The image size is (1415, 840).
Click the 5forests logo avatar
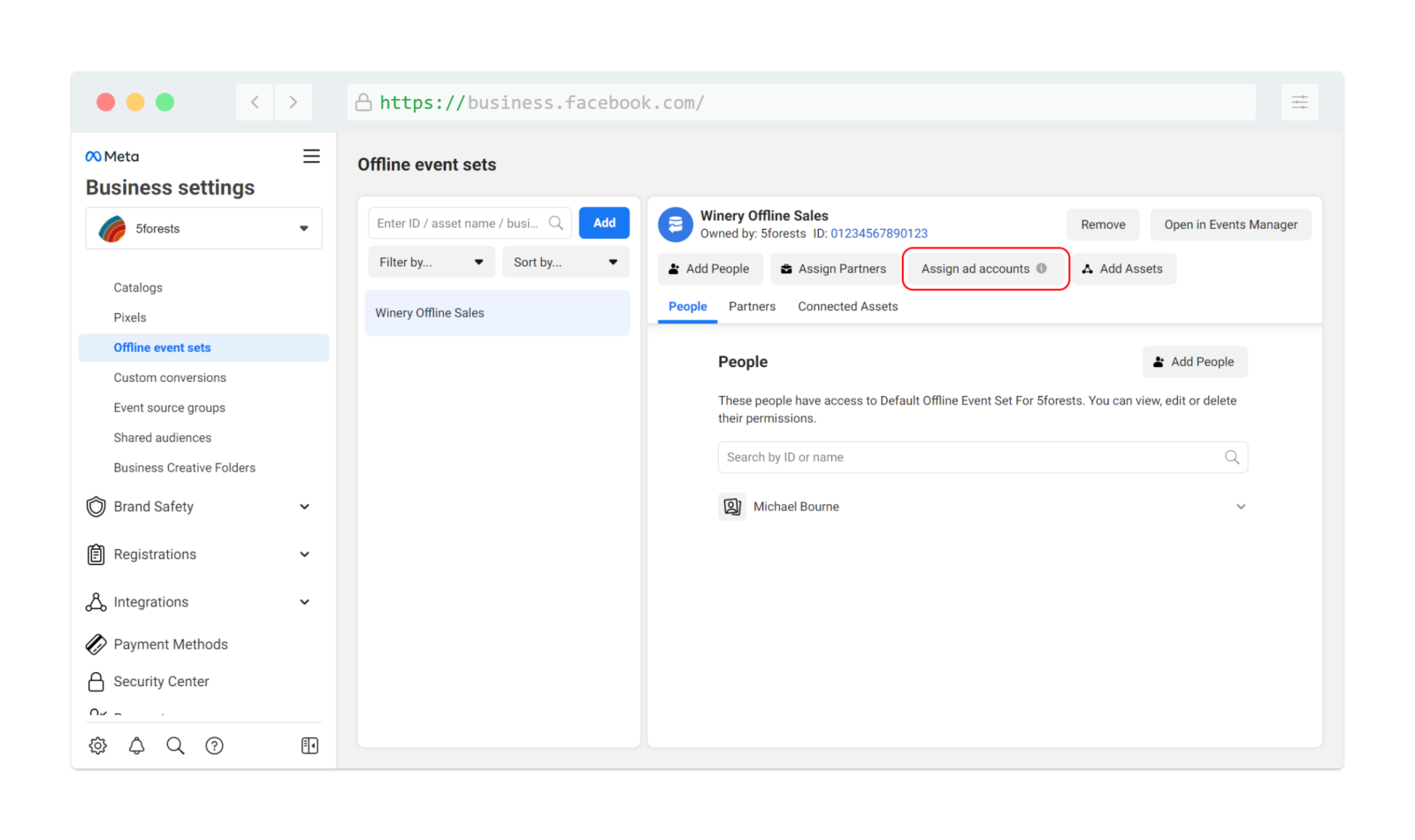pos(112,228)
